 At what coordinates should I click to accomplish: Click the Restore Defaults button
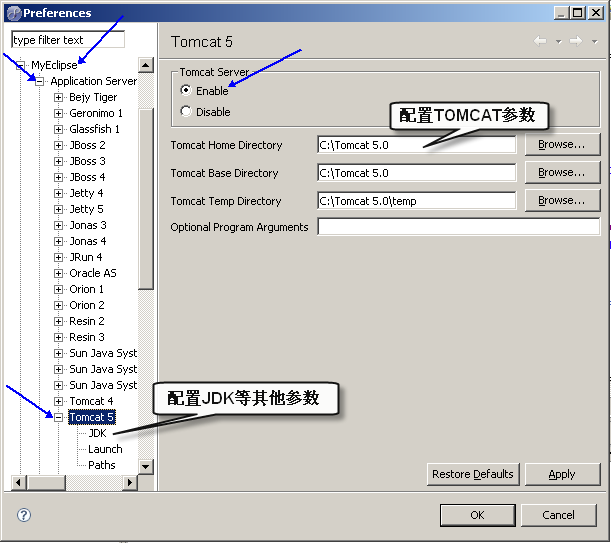pyautogui.click(x=472, y=474)
